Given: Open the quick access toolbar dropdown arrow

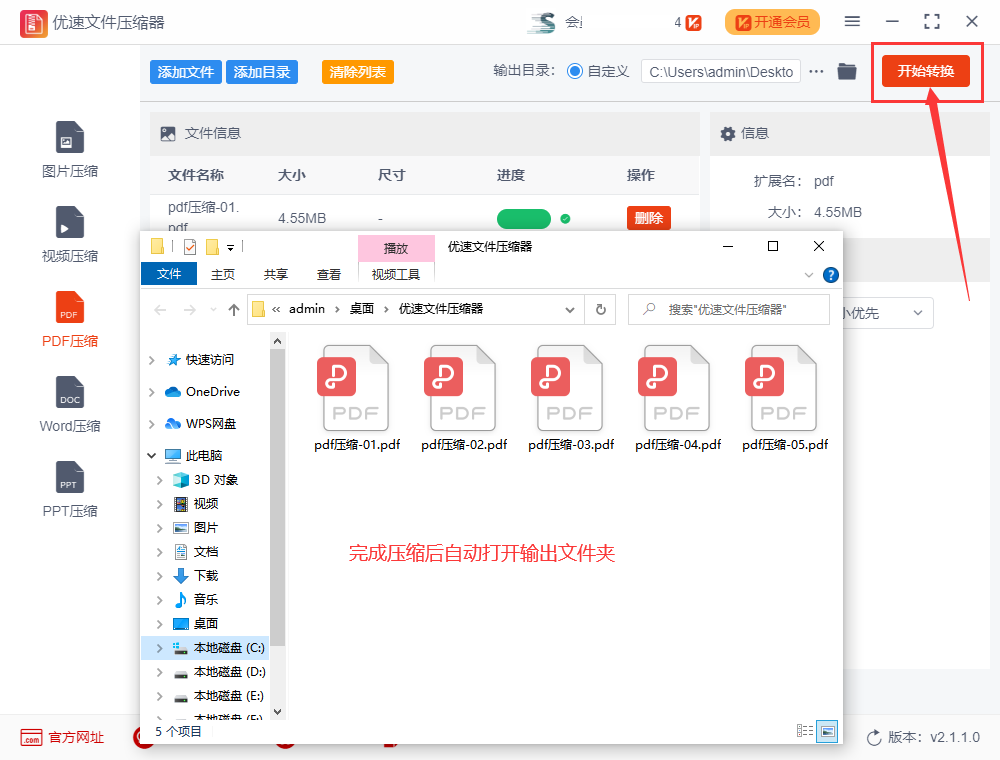Looking at the screenshot, I should (230, 247).
